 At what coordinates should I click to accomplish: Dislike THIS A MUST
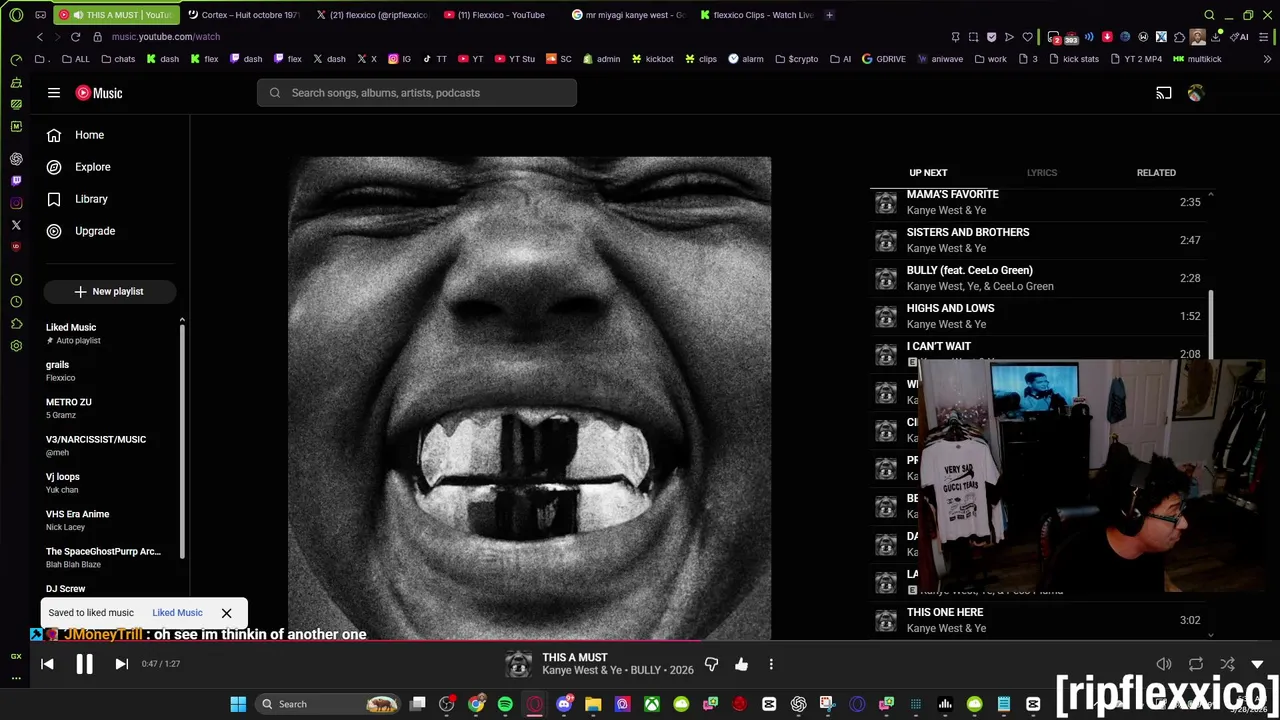pyautogui.click(x=711, y=664)
